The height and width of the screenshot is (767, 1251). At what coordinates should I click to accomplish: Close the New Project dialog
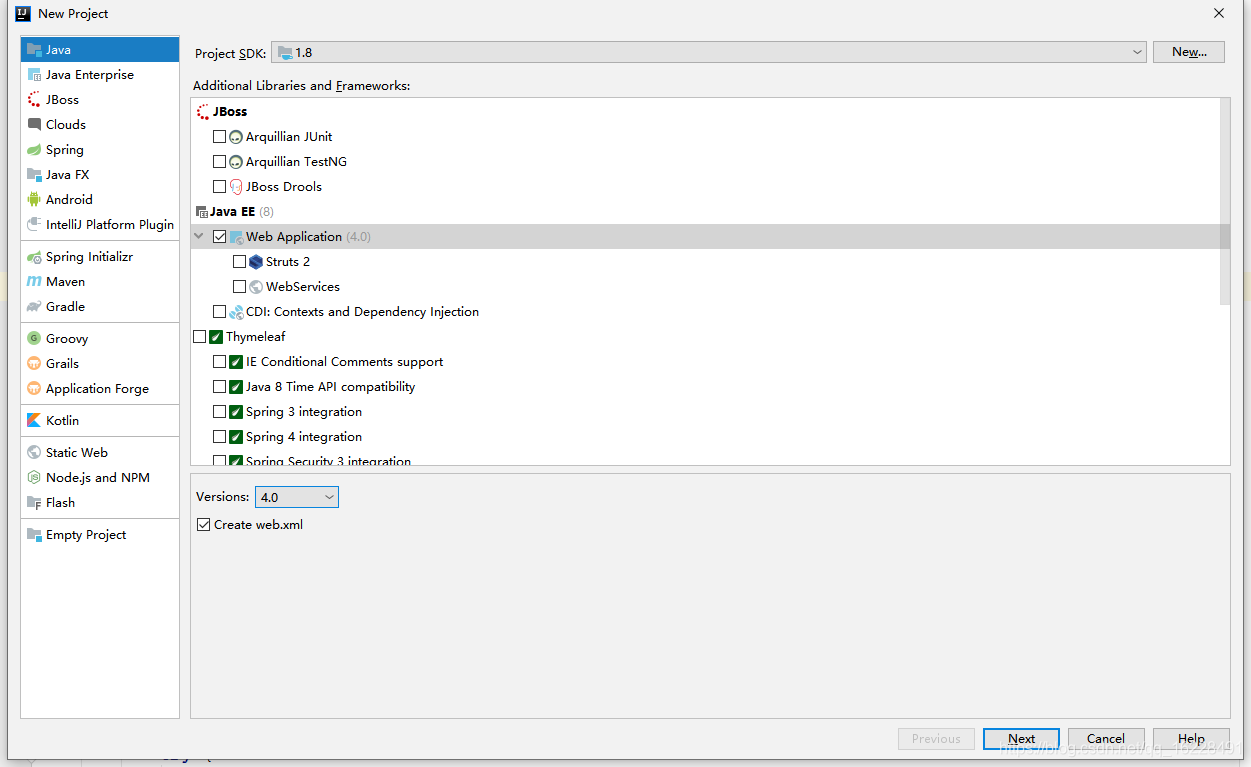point(1219,13)
